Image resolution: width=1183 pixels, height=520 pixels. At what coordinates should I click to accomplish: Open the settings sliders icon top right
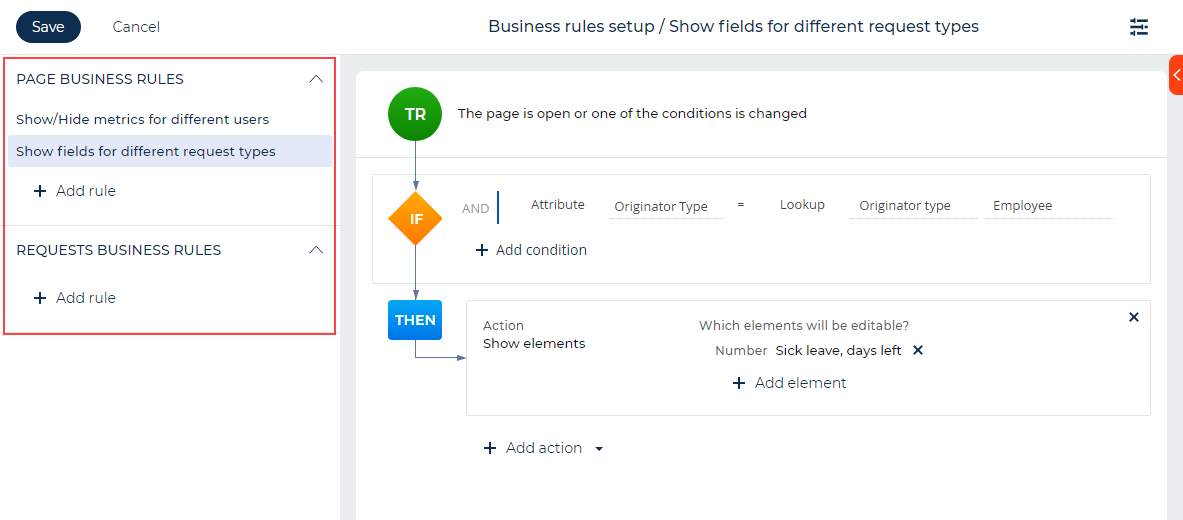point(1138,27)
